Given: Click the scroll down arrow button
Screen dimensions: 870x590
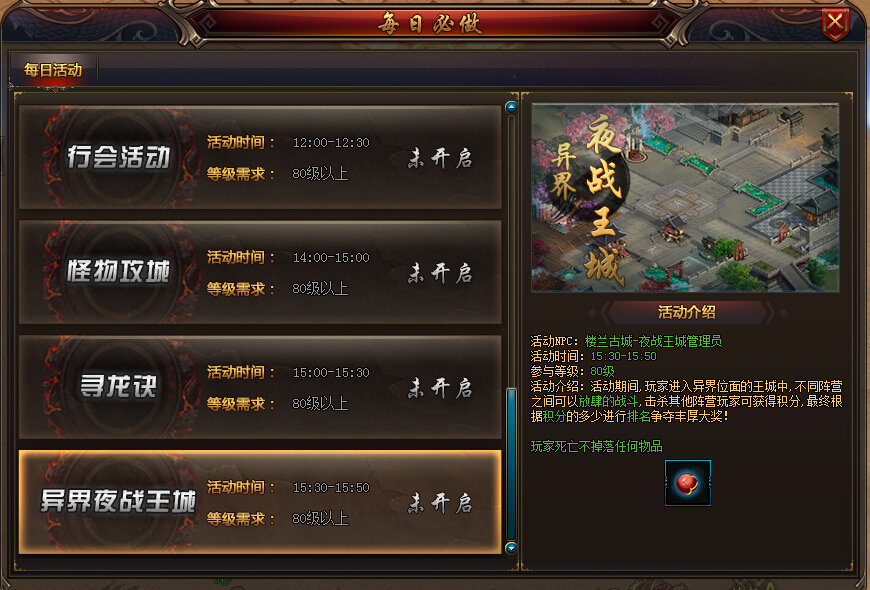Looking at the screenshot, I should (511, 548).
